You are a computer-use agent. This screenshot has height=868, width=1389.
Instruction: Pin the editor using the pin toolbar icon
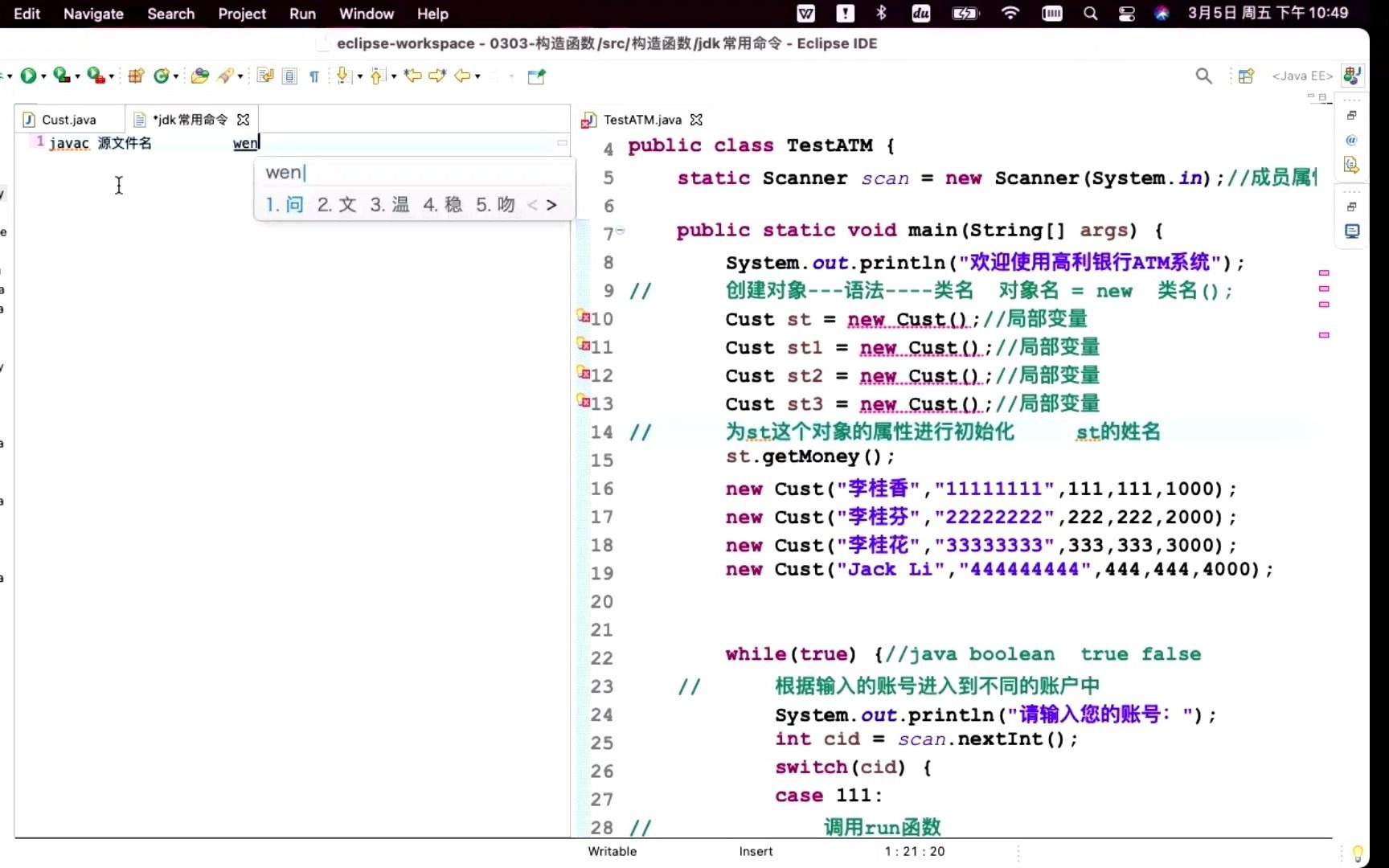click(536, 76)
